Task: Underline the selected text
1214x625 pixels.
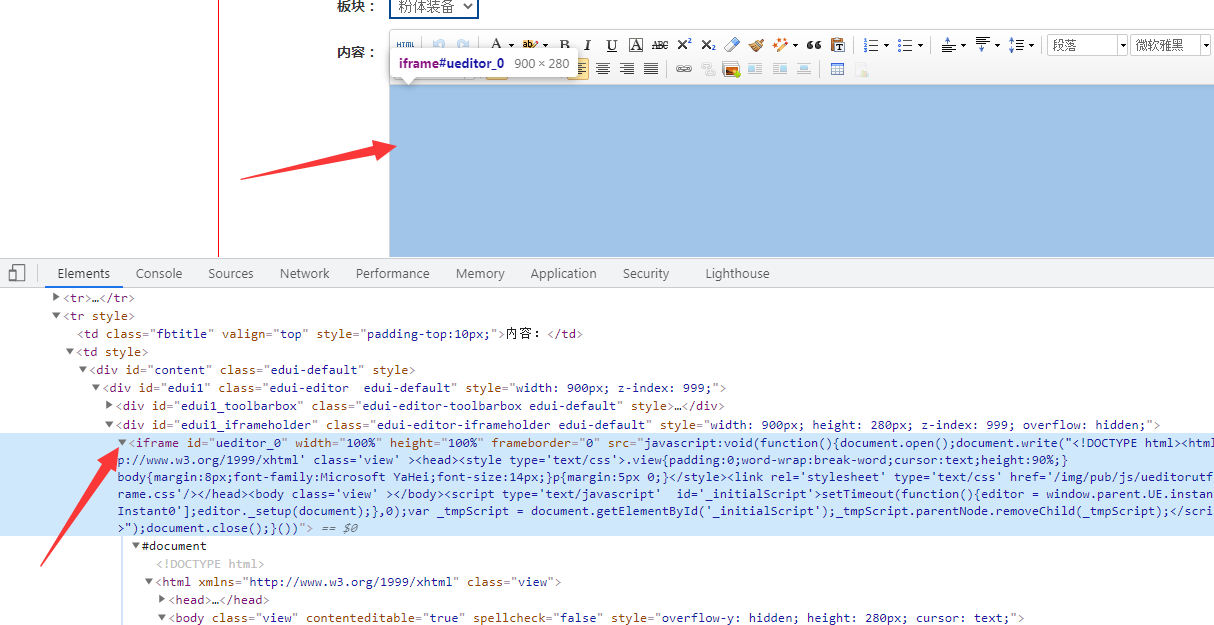Action: click(611, 44)
